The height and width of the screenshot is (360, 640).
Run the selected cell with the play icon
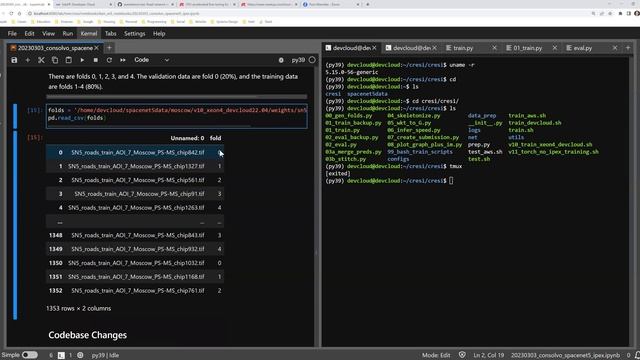click(82, 60)
